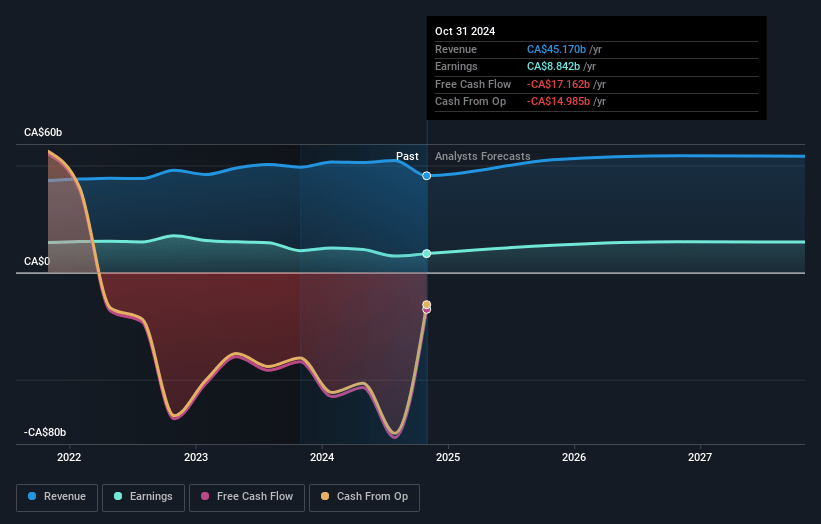Click the Earnings data point marker on the teal line
Screen dimensions: 821x524
(427, 253)
